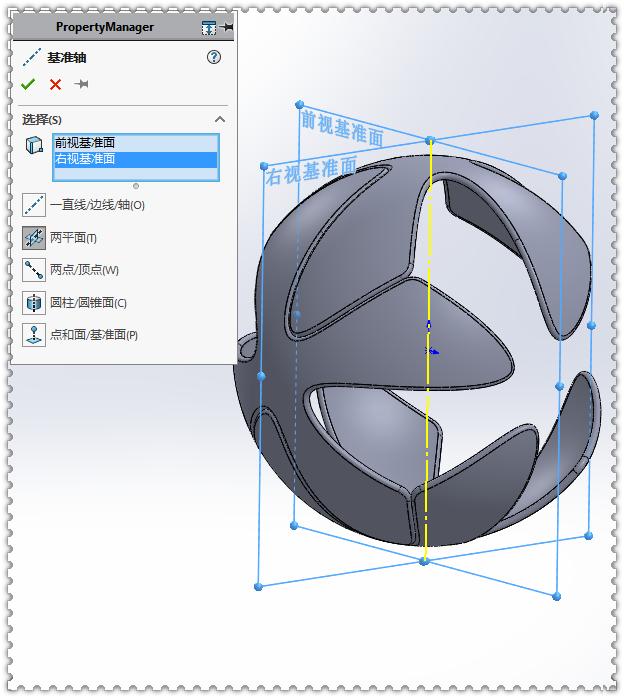Select 右视基准面 in the selection list
The image size is (624, 698).
tap(136, 159)
